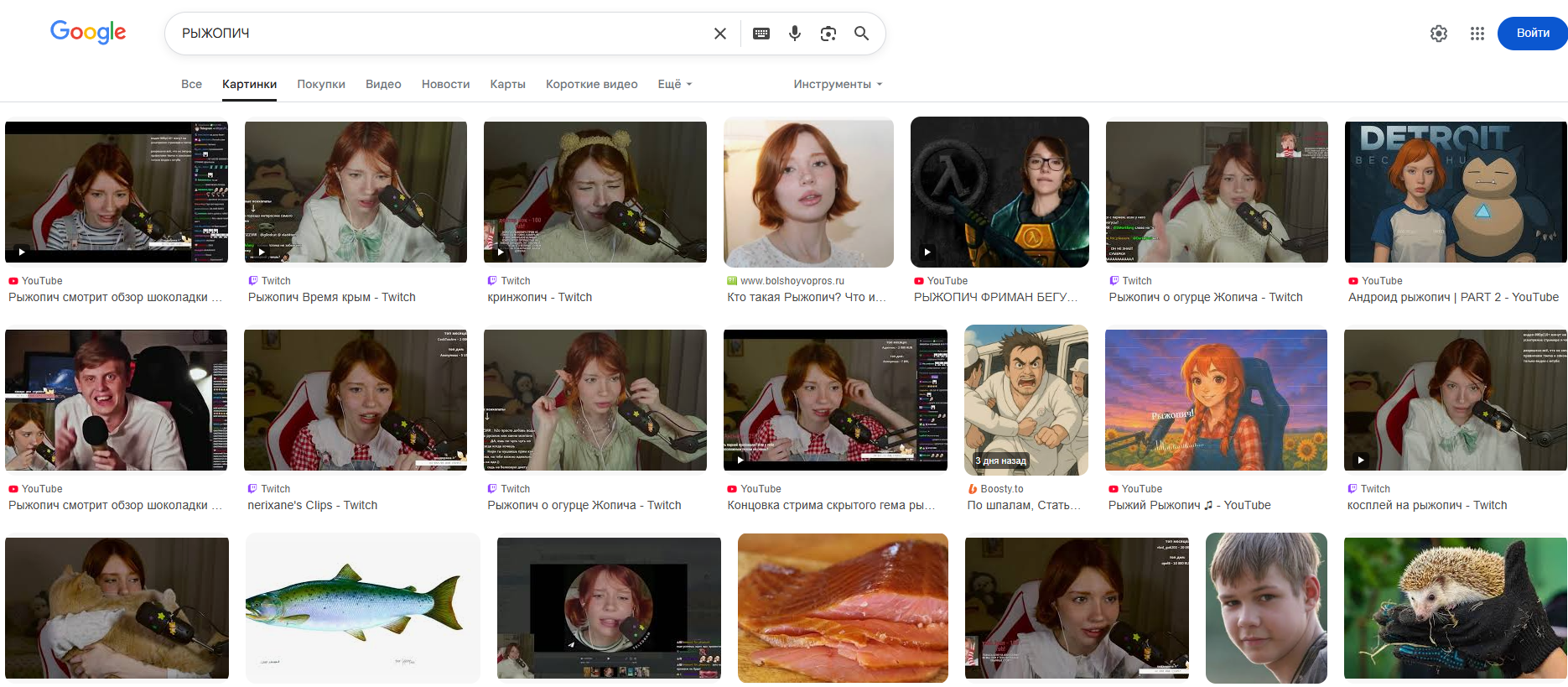Open the 'Покупки' tab
The image size is (1568, 687).
coord(321,85)
